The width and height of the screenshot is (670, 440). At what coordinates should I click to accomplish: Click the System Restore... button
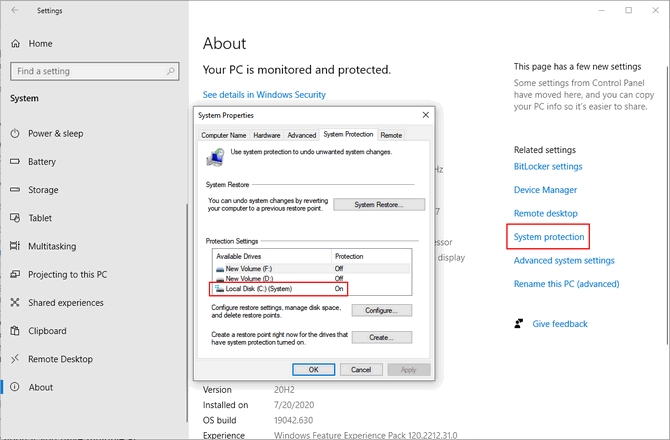tap(379, 205)
